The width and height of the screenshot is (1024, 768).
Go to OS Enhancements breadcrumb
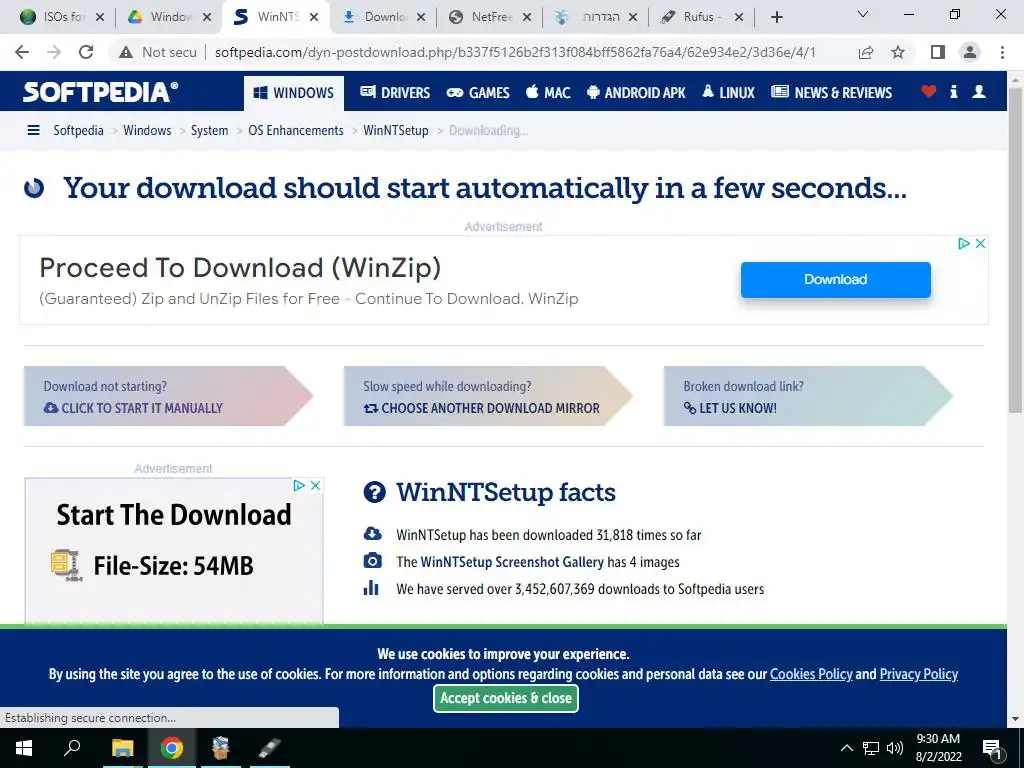click(296, 131)
